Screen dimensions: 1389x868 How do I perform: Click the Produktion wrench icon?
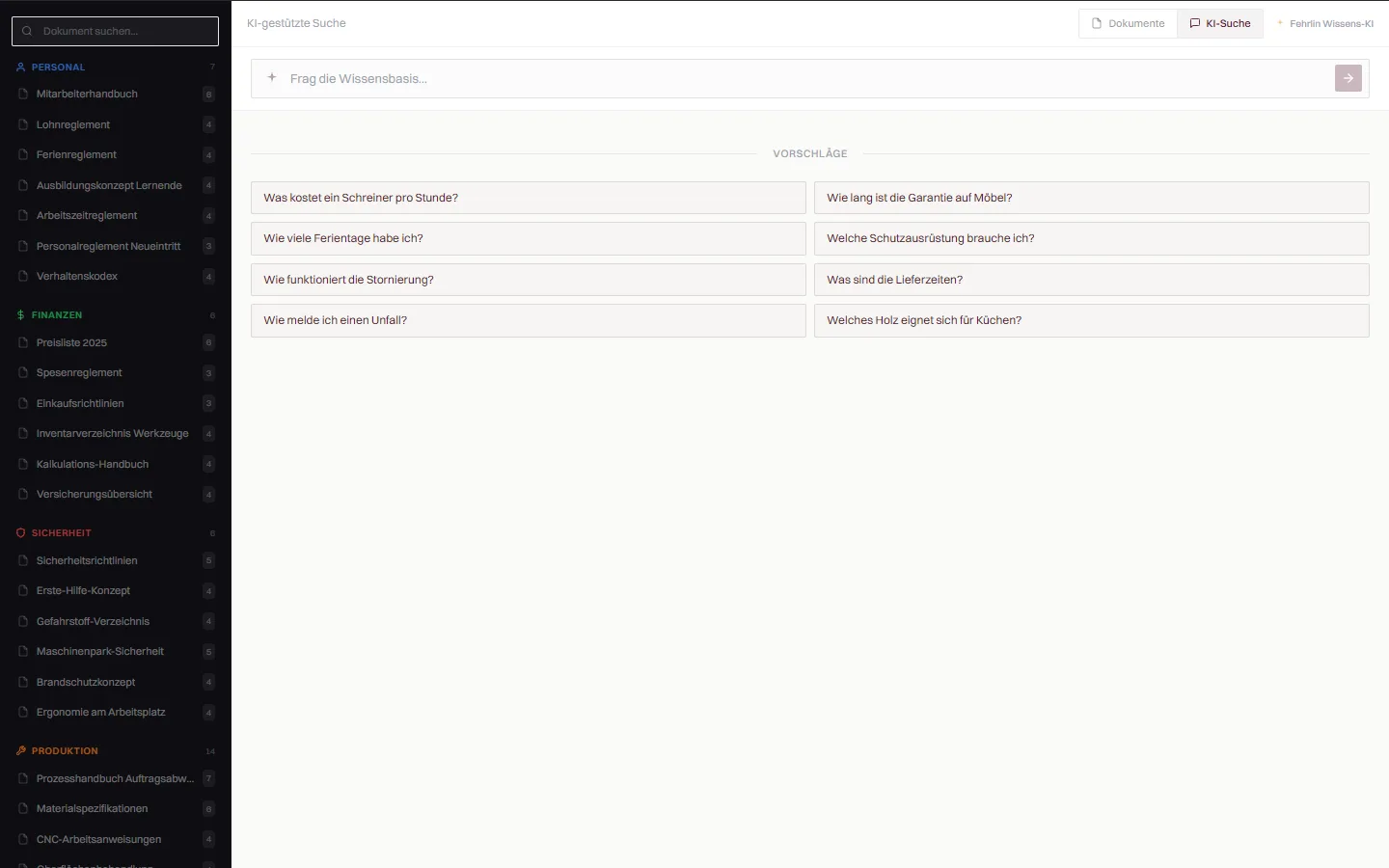pos(21,751)
